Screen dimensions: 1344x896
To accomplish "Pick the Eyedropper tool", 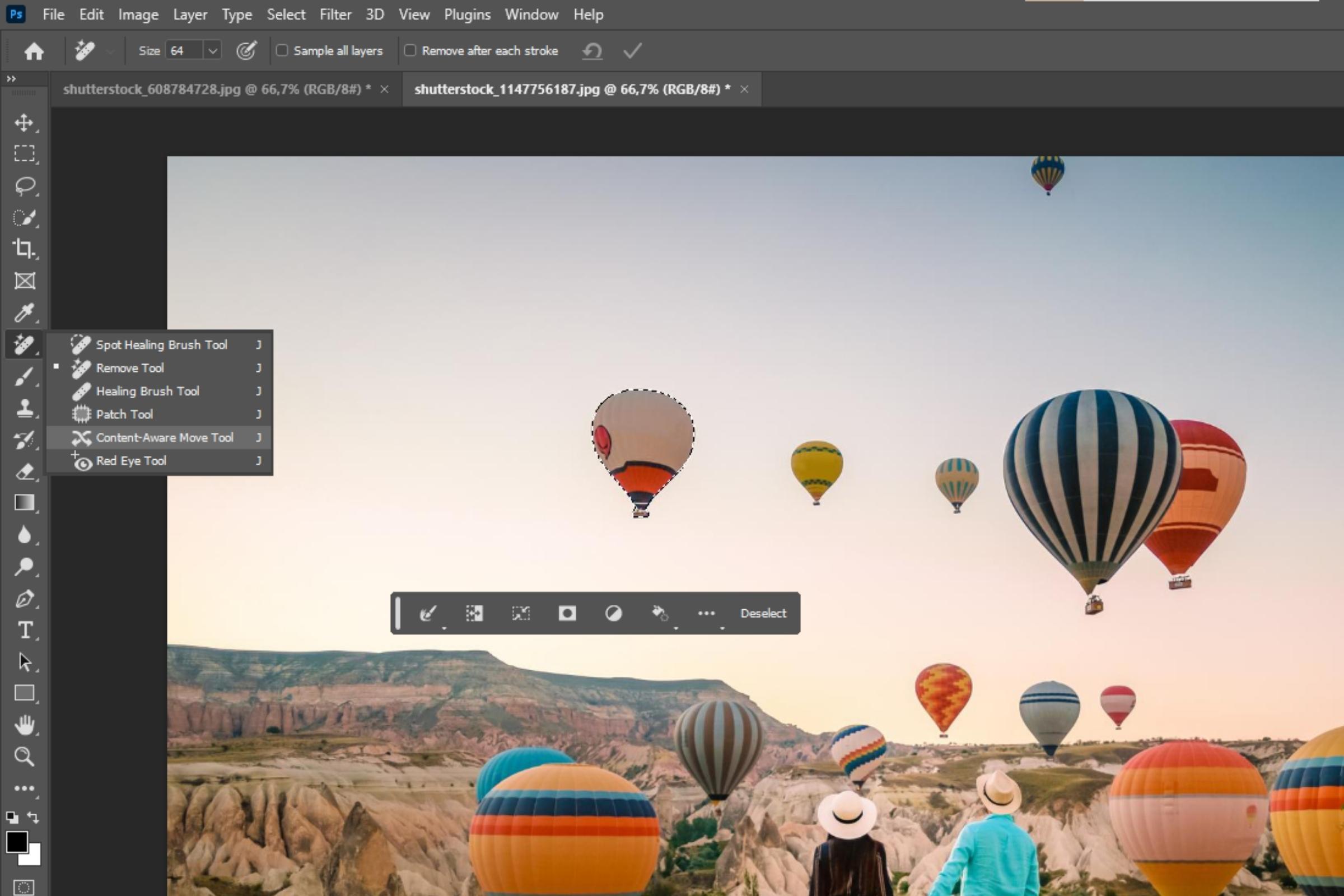I will tap(24, 312).
